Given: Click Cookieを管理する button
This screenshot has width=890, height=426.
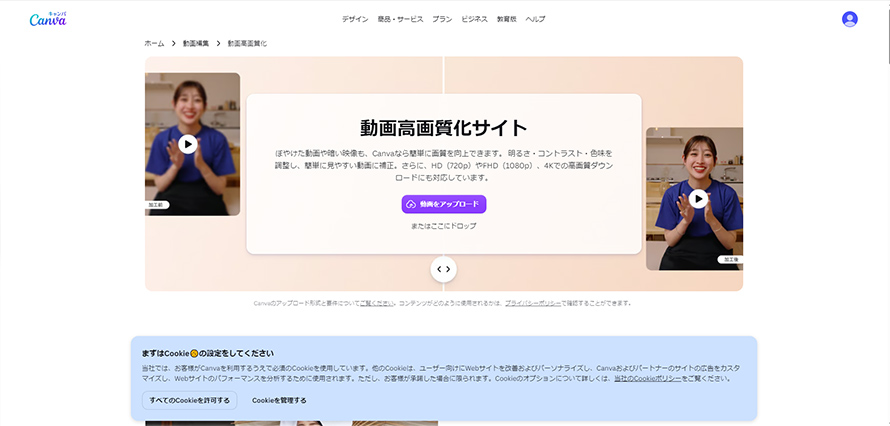Looking at the screenshot, I should pyautogui.click(x=279, y=400).
